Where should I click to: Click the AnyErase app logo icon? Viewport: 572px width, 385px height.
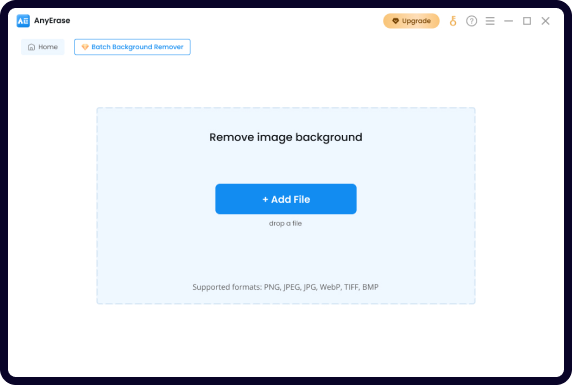click(x=23, y=21)
